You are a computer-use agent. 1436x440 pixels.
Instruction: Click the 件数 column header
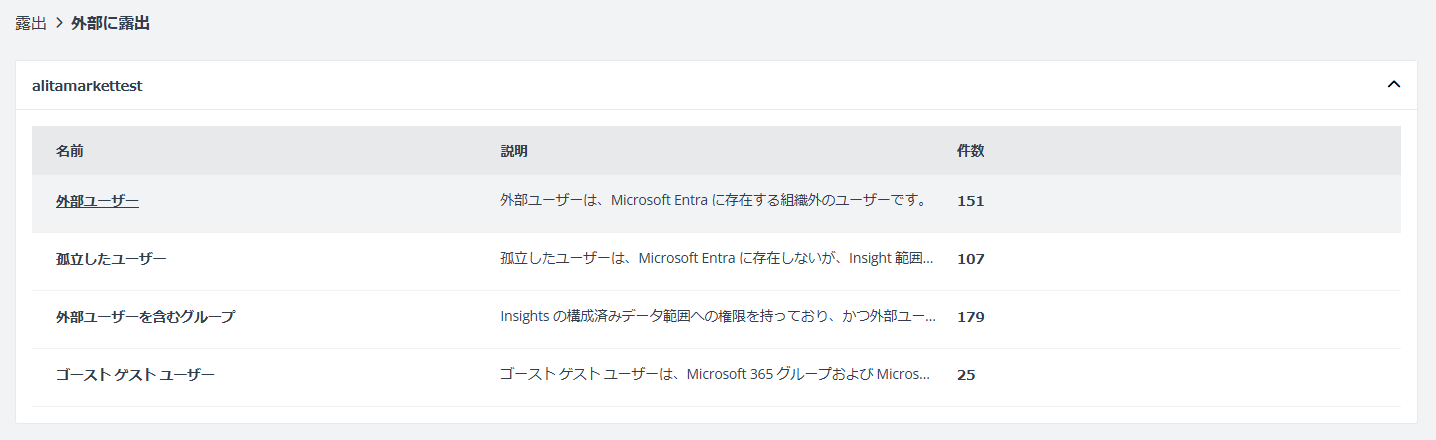coord(971,151)
